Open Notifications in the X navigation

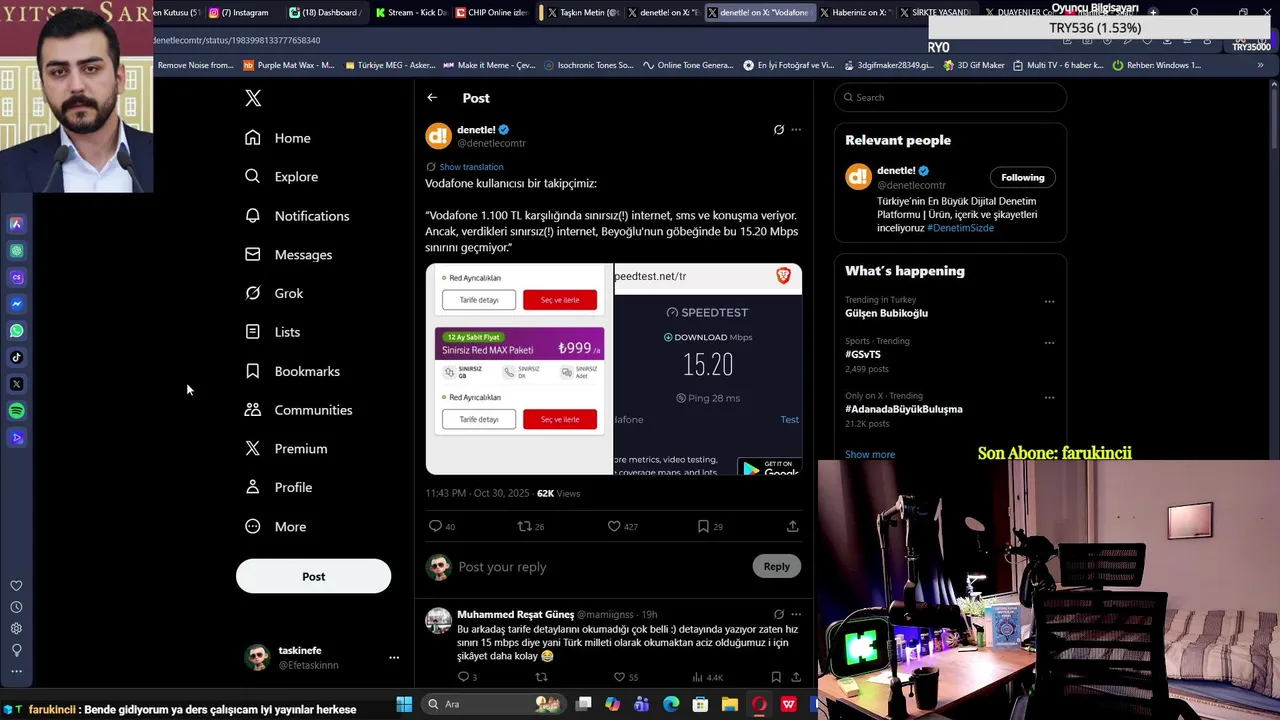click(297, 216)
